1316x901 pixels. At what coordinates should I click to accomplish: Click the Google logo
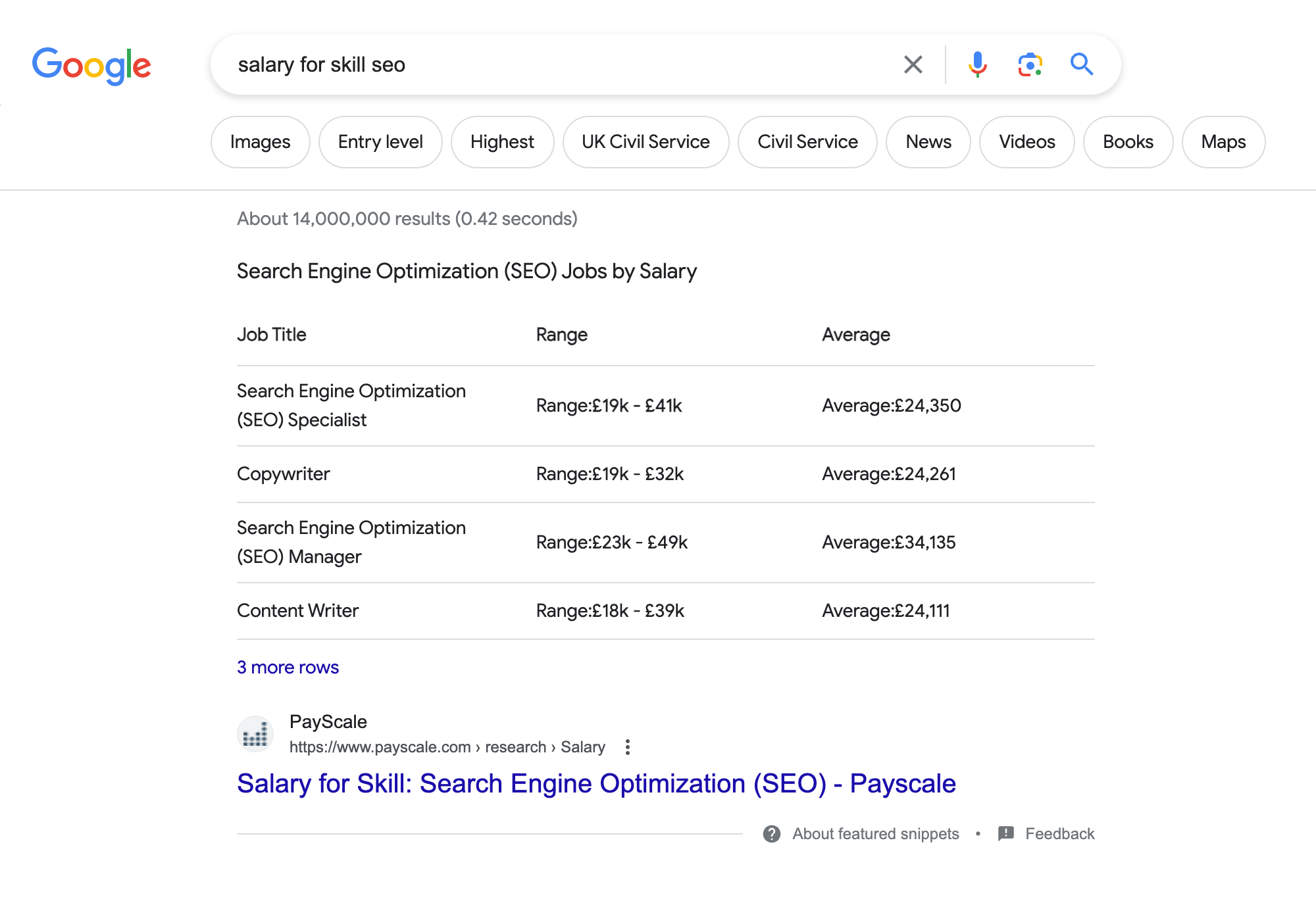click(91, 65)
